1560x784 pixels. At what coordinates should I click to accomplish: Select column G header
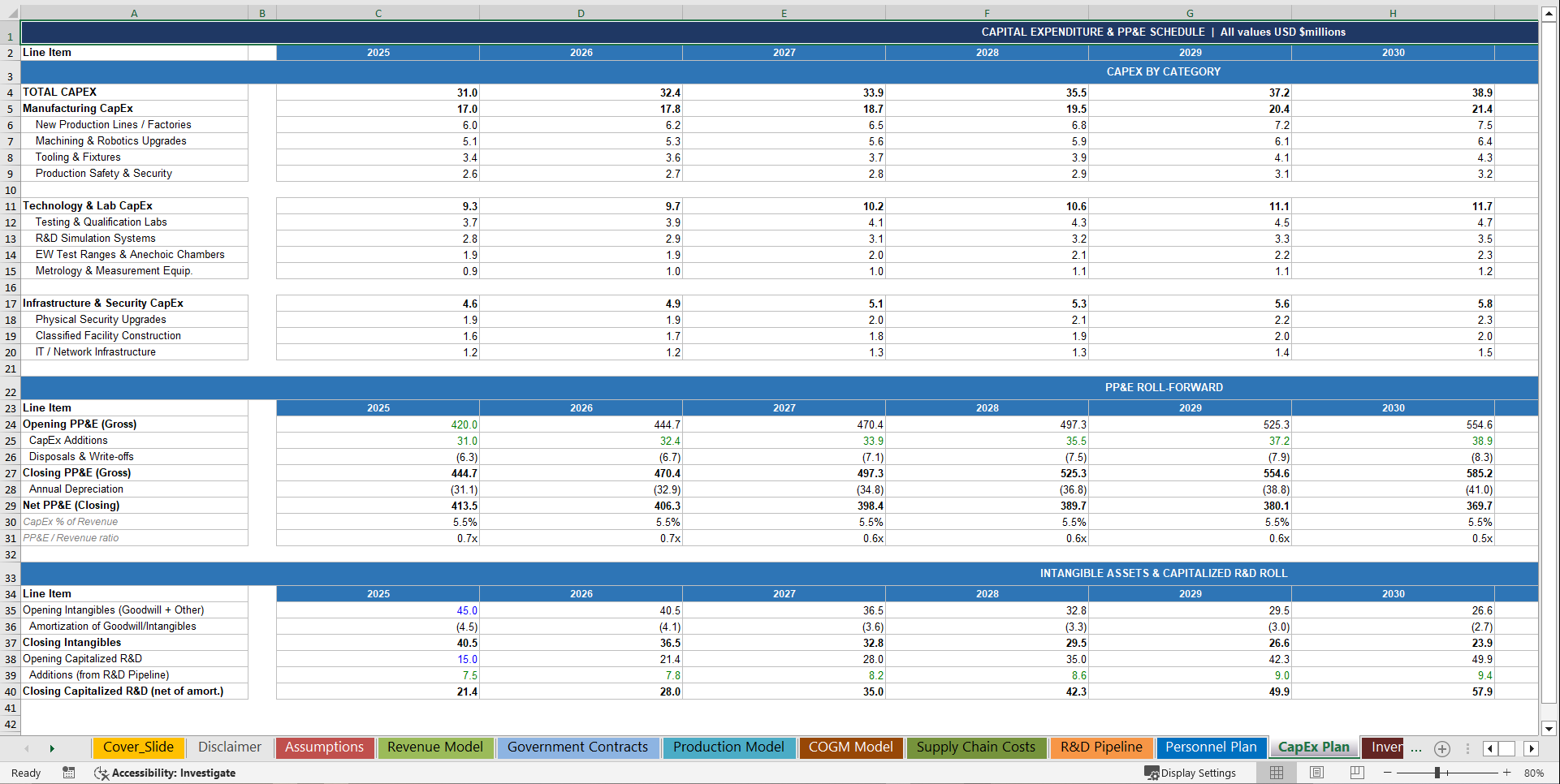click(1189, 13)
